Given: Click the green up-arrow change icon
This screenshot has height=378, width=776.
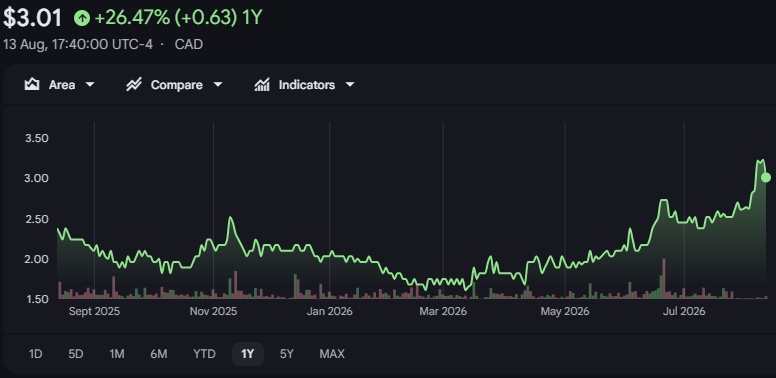Looking at the screenshot, I should (x=82, y=18).
